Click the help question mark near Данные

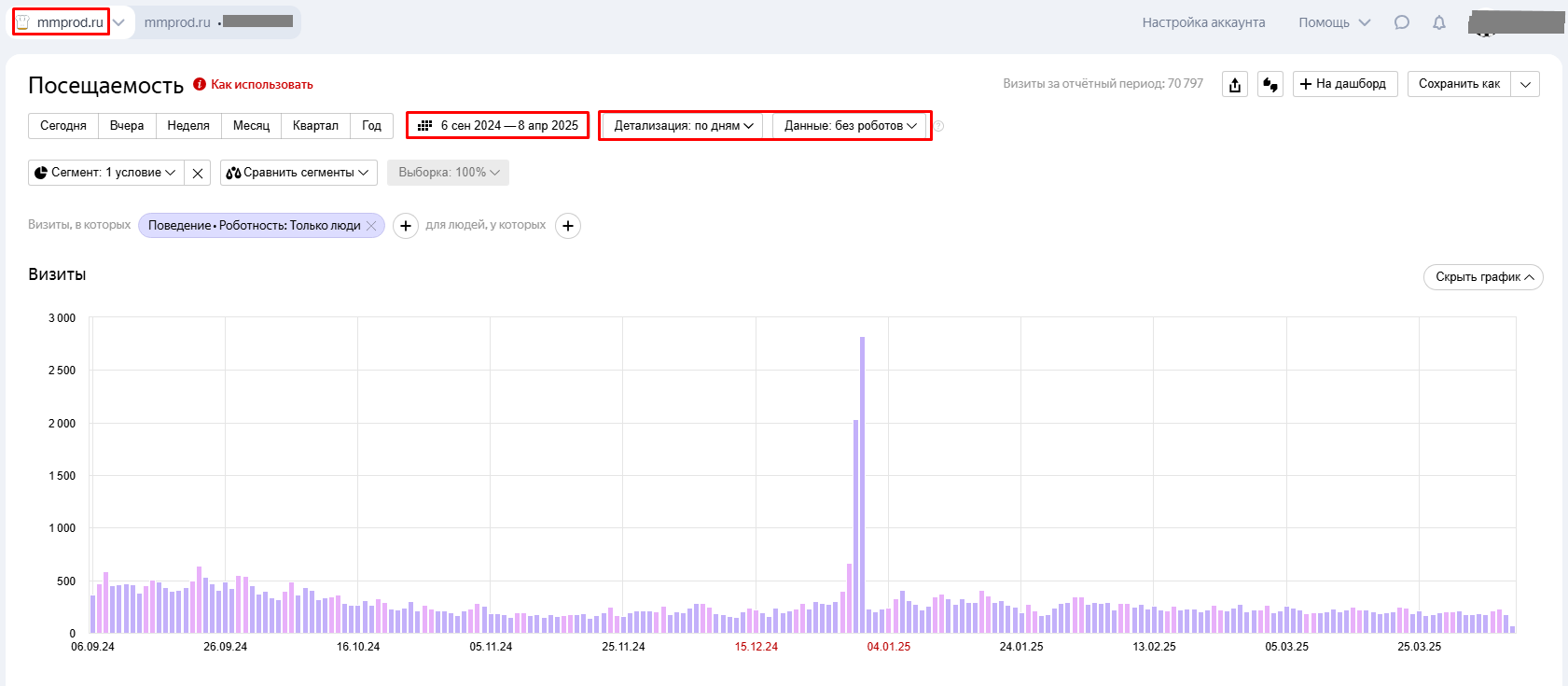(939, 126)
